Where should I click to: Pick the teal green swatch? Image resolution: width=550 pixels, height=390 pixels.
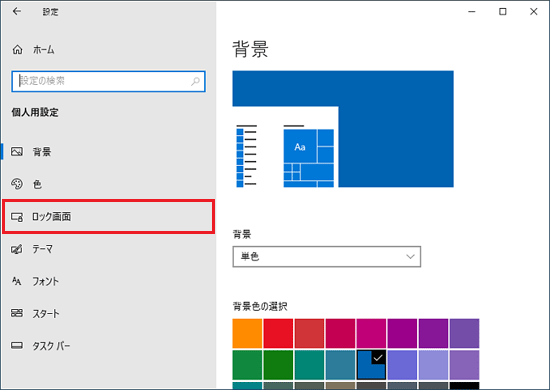click(x=309, y=365)
